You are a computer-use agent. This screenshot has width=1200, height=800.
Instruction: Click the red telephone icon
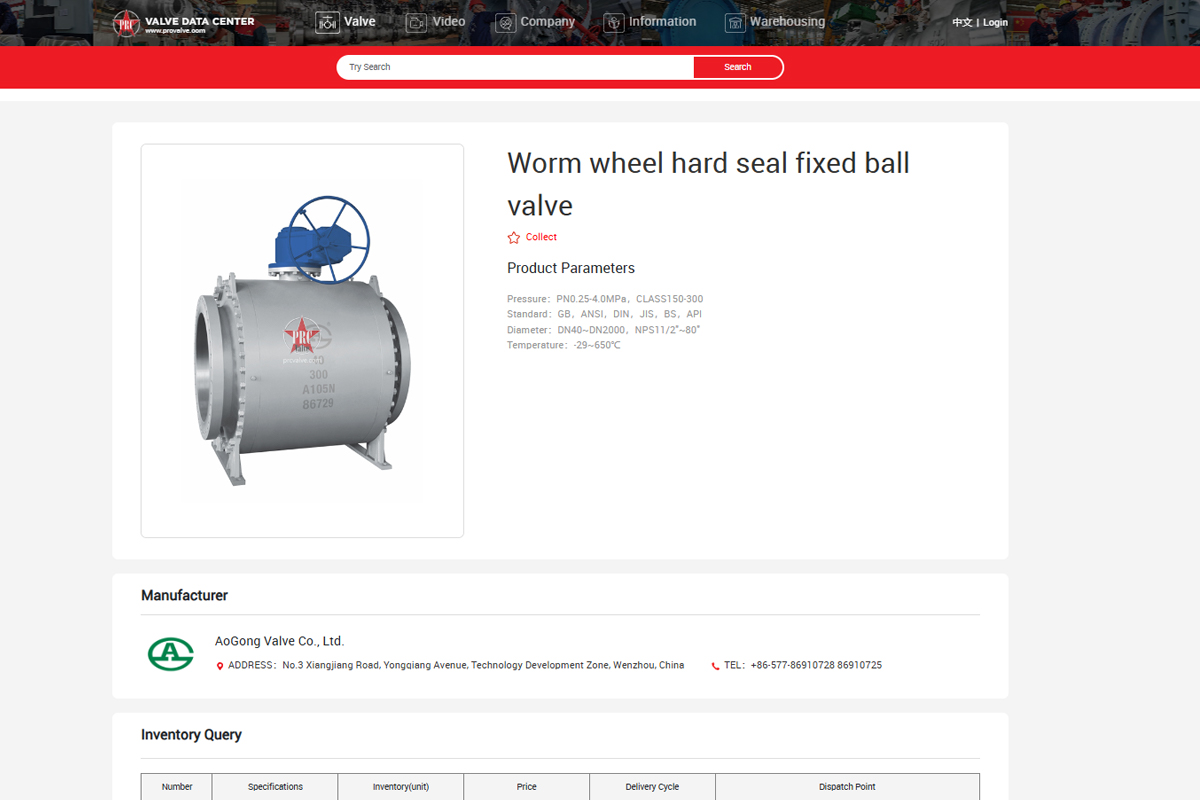click(715, 666)
